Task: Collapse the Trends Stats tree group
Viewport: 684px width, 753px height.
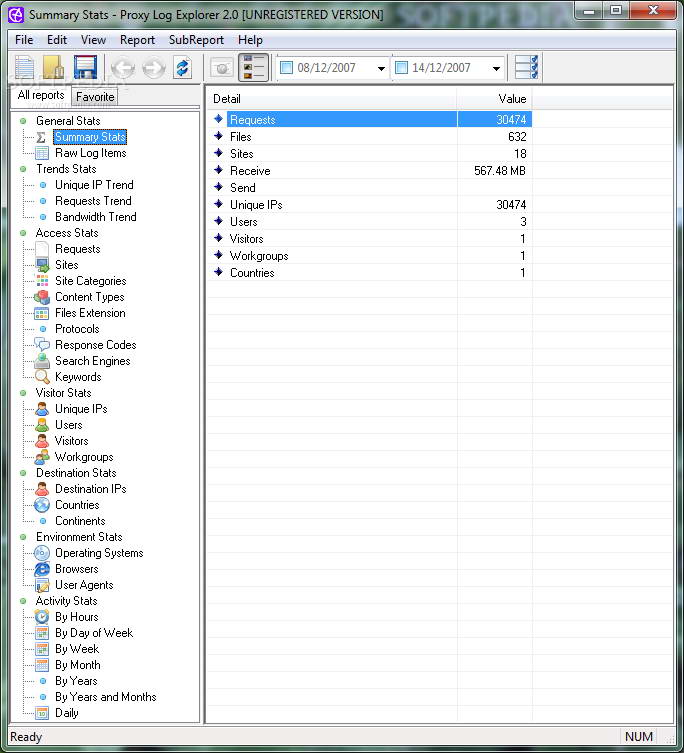Action: (23, 169)
